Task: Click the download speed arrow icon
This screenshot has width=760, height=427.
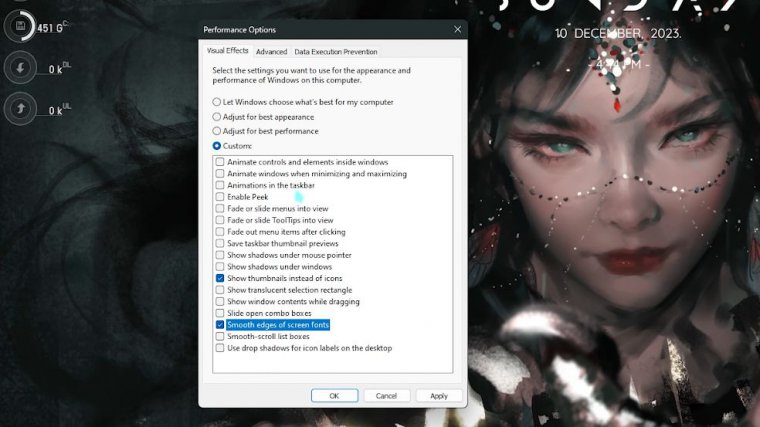Action: click(x=20, y=69)
